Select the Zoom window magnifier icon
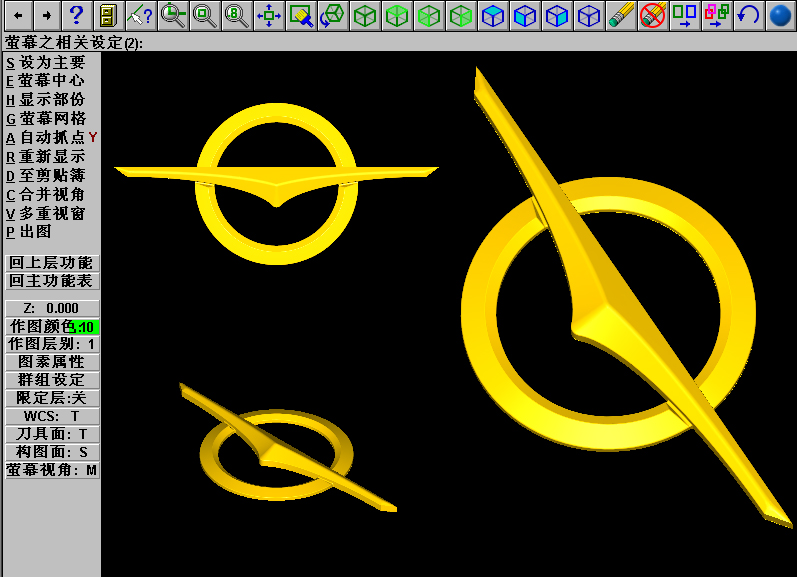 (x=205, y=15)
